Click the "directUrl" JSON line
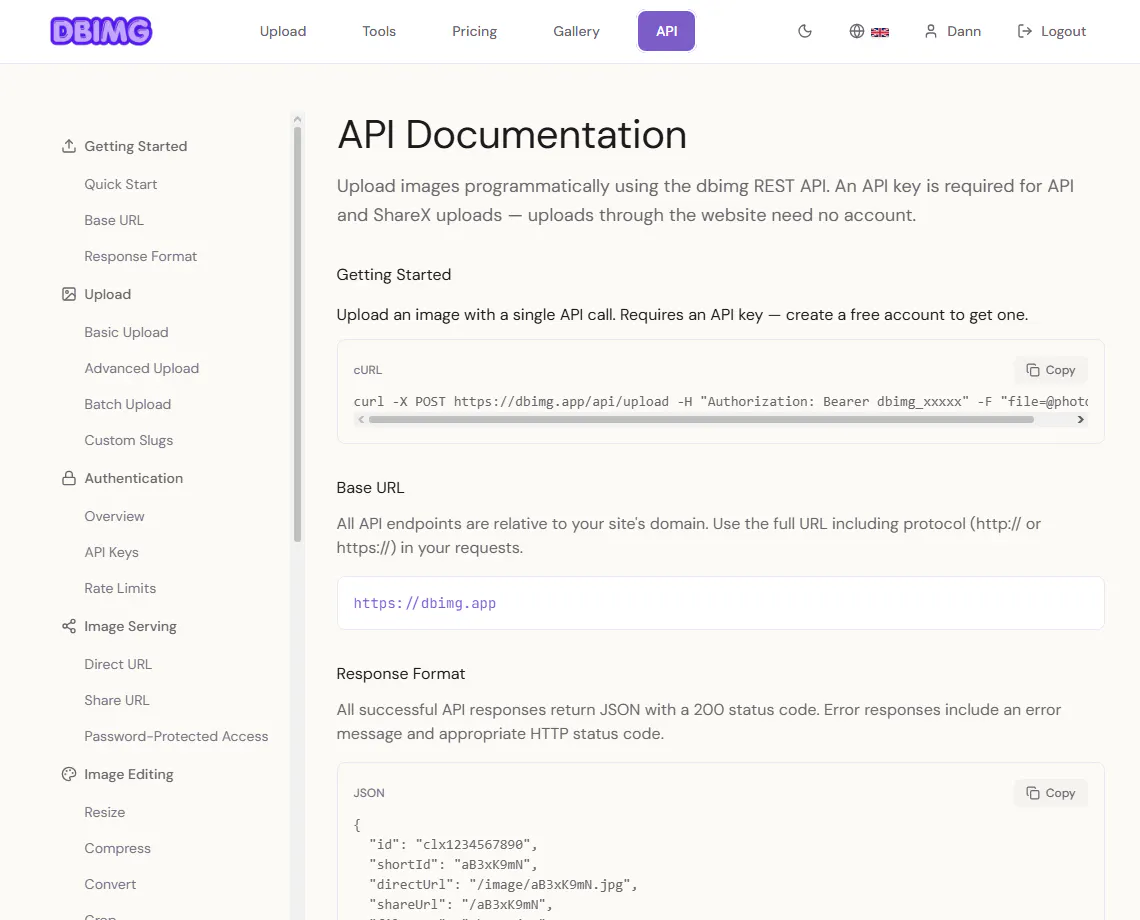 [503, 884]
